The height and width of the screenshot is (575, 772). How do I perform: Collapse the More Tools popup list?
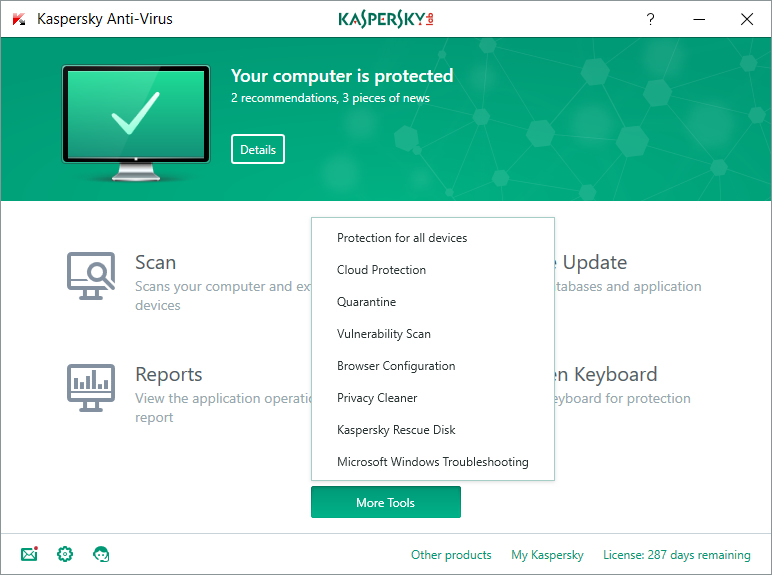point(385,502)
